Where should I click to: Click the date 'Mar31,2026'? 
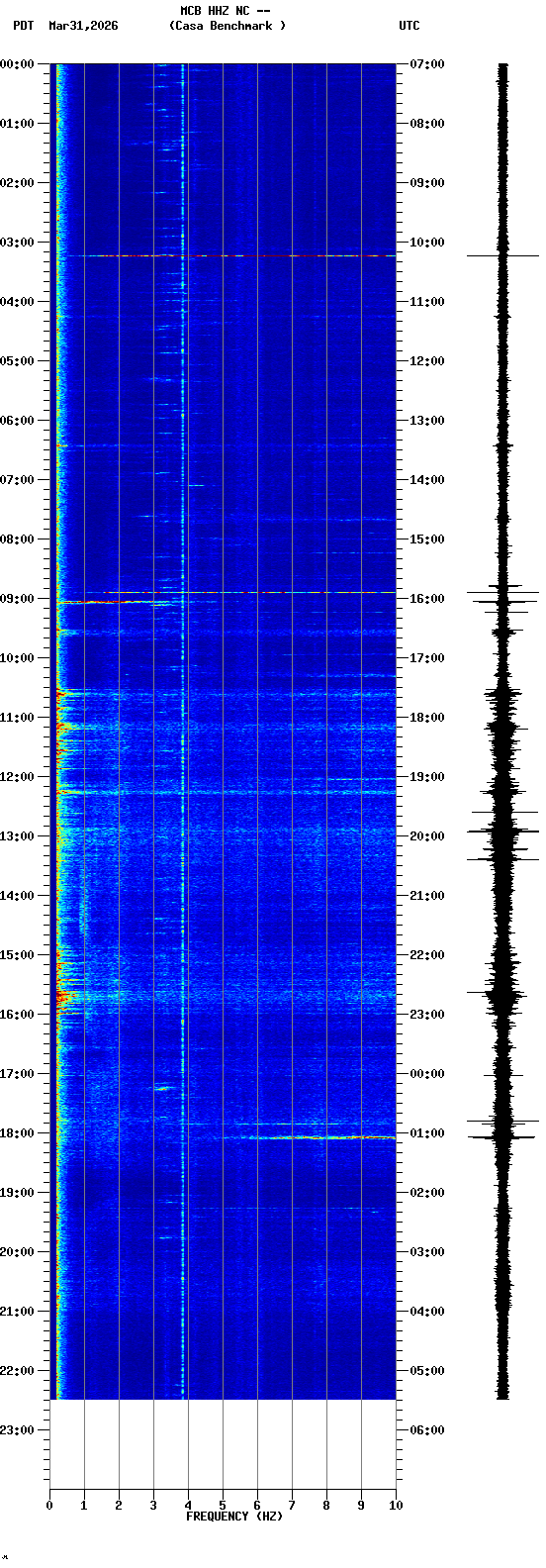83,26
